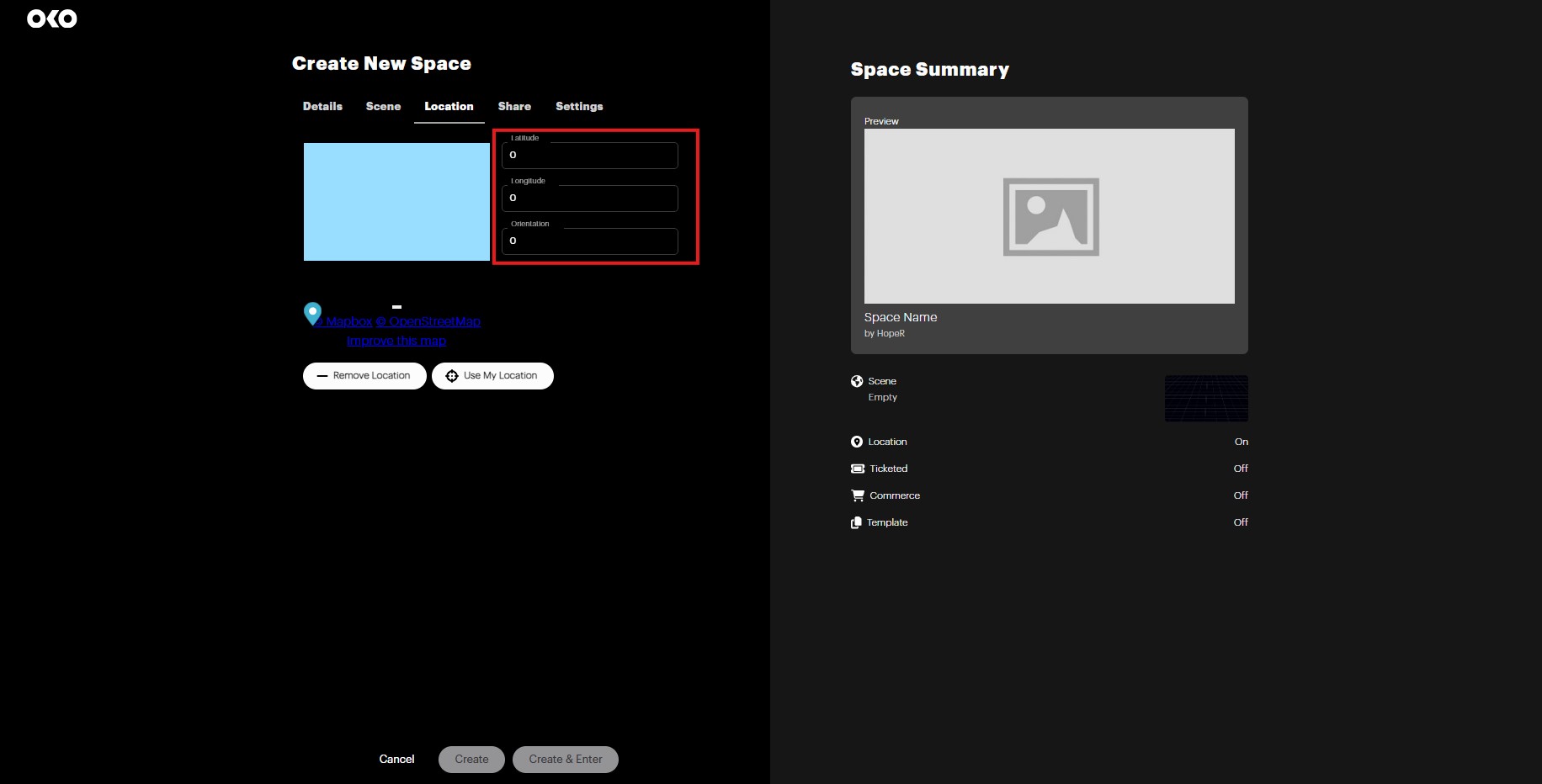Focus the Longitude input field
Viewport: 1542px width, 784px height.
pos(589,199)
